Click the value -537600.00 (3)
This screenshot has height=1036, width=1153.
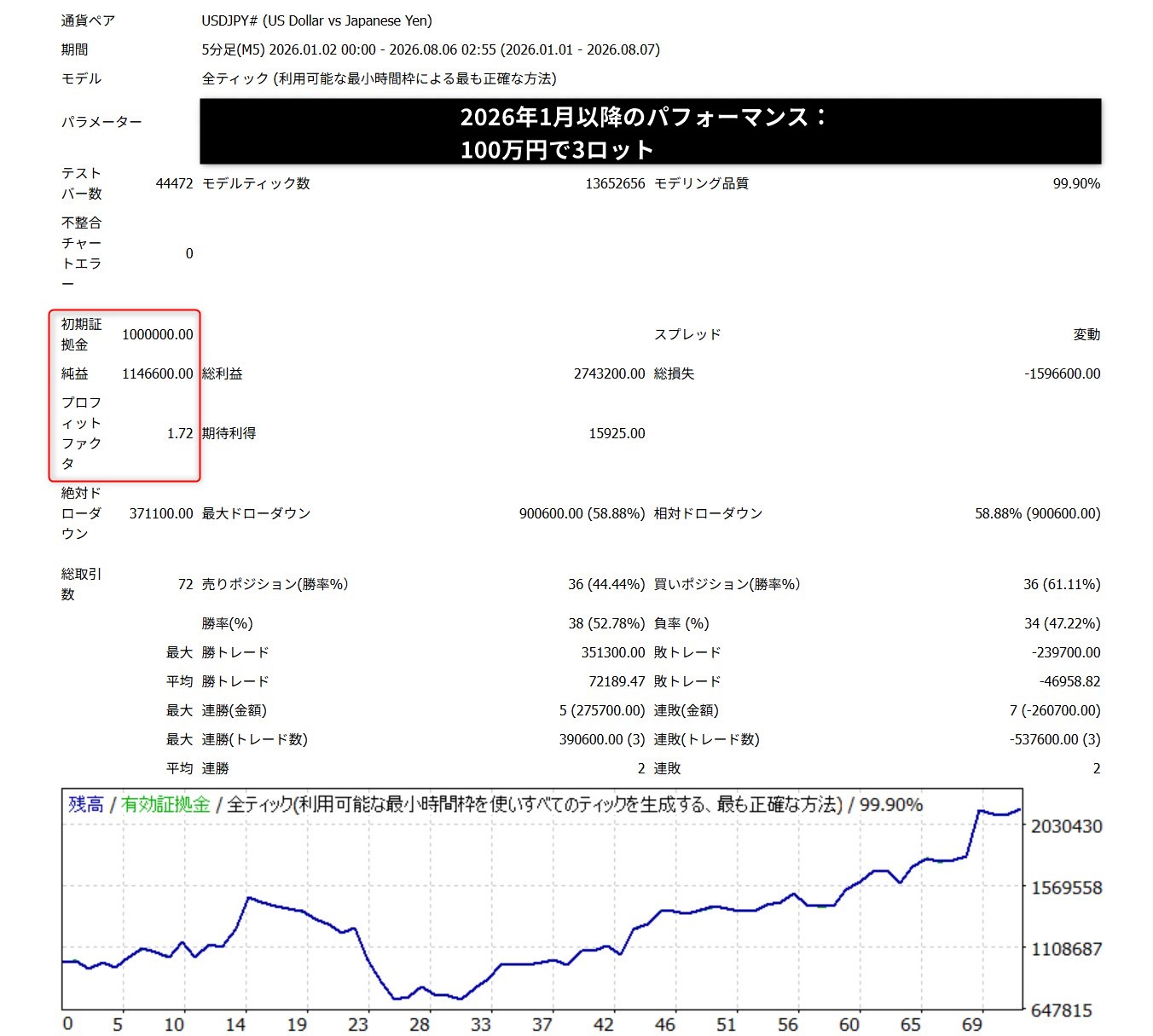1055,739
